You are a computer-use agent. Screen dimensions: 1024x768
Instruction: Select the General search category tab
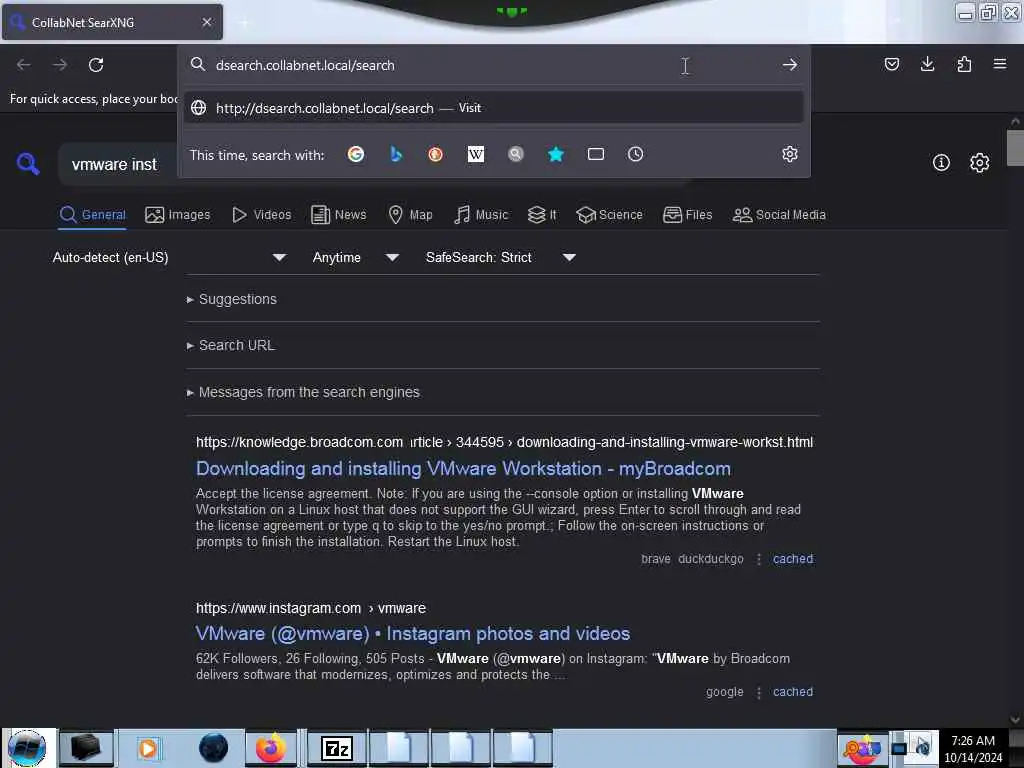92,215
